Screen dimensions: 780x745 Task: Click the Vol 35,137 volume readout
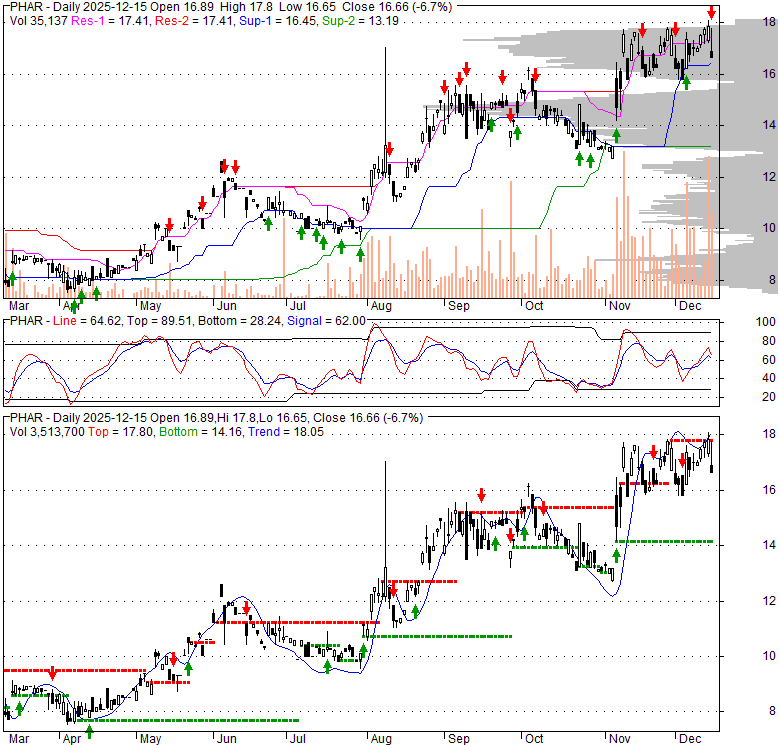[38, 20]
